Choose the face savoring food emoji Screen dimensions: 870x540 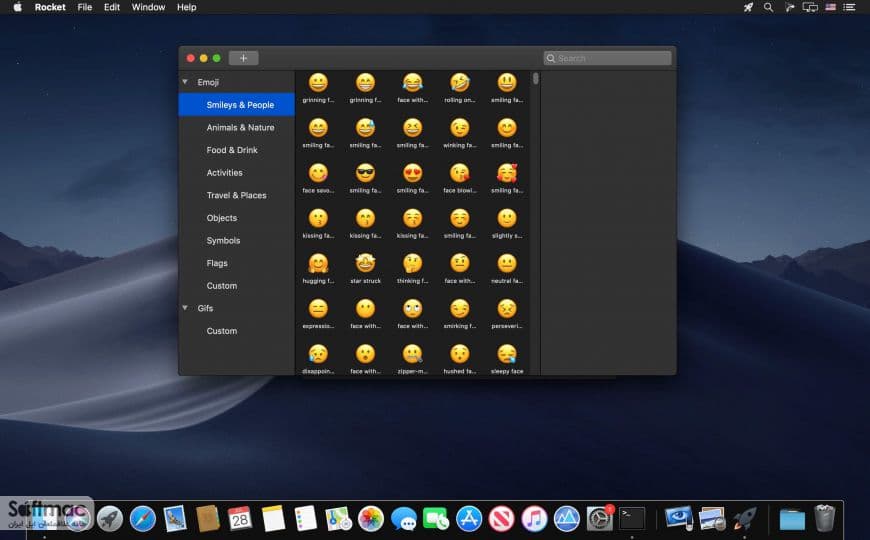[318, 173]
